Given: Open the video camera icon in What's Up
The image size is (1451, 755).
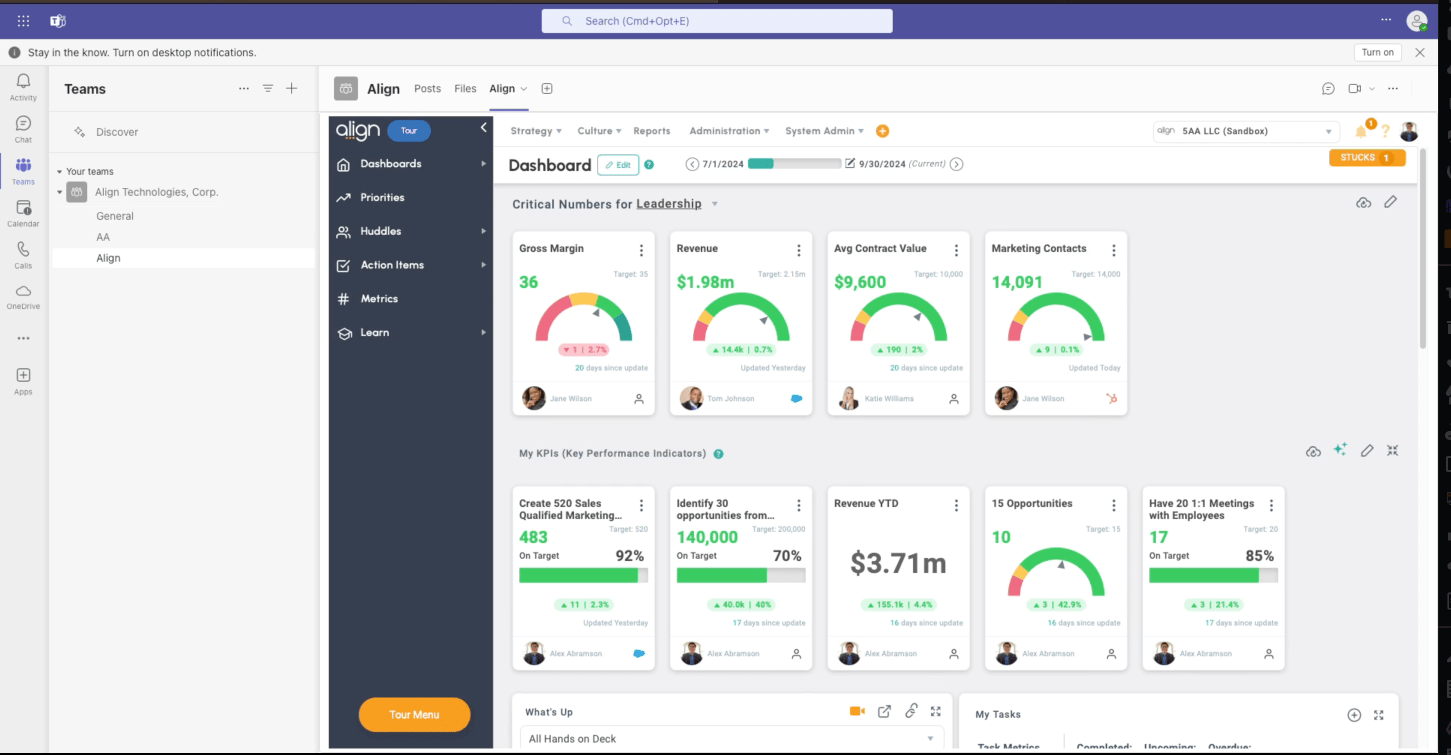Looking at the screenshot, I should point(857,712).
